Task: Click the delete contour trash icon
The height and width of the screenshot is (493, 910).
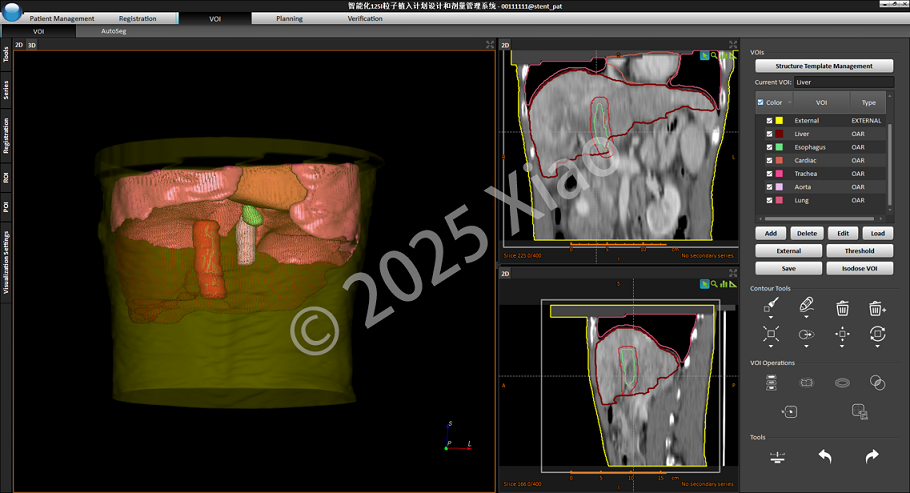Action: [x=842, y=308]
